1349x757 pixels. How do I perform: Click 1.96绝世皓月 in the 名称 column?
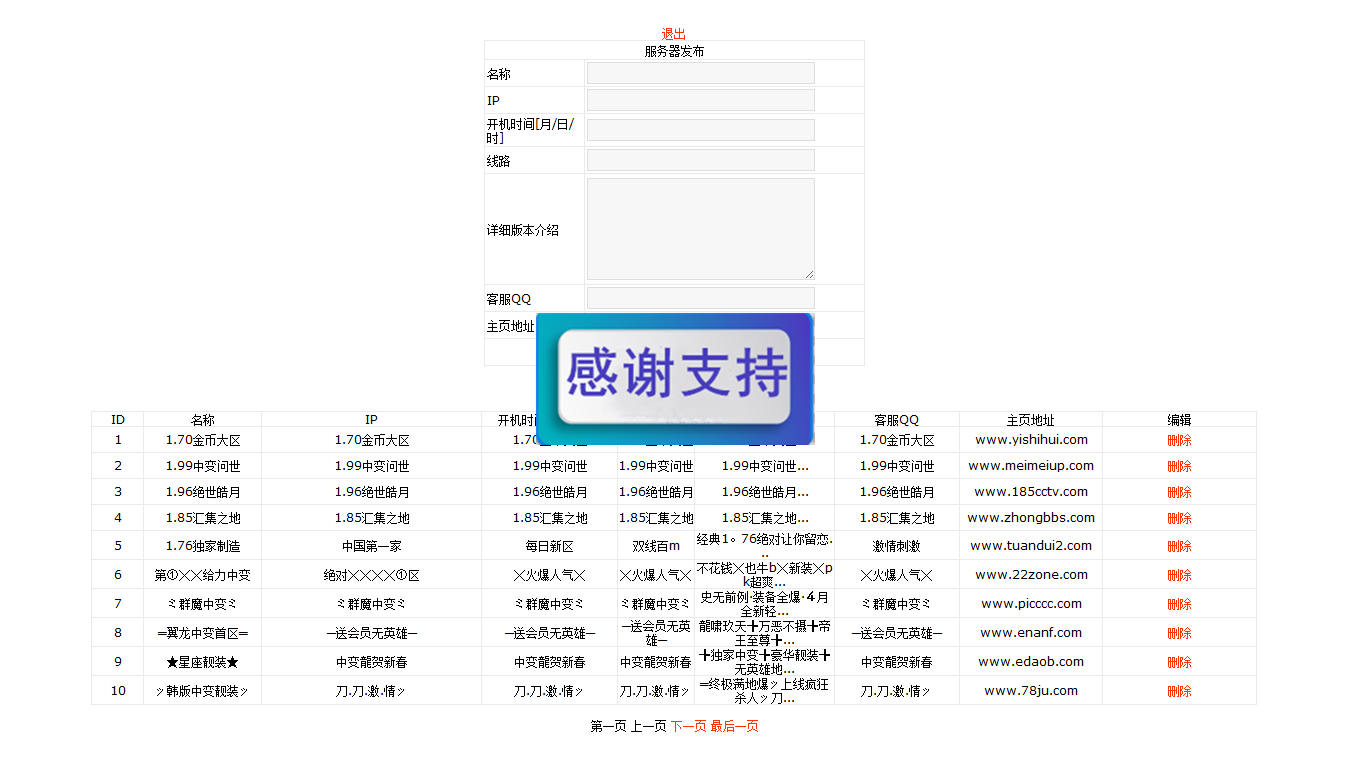(x=203, y=492)
